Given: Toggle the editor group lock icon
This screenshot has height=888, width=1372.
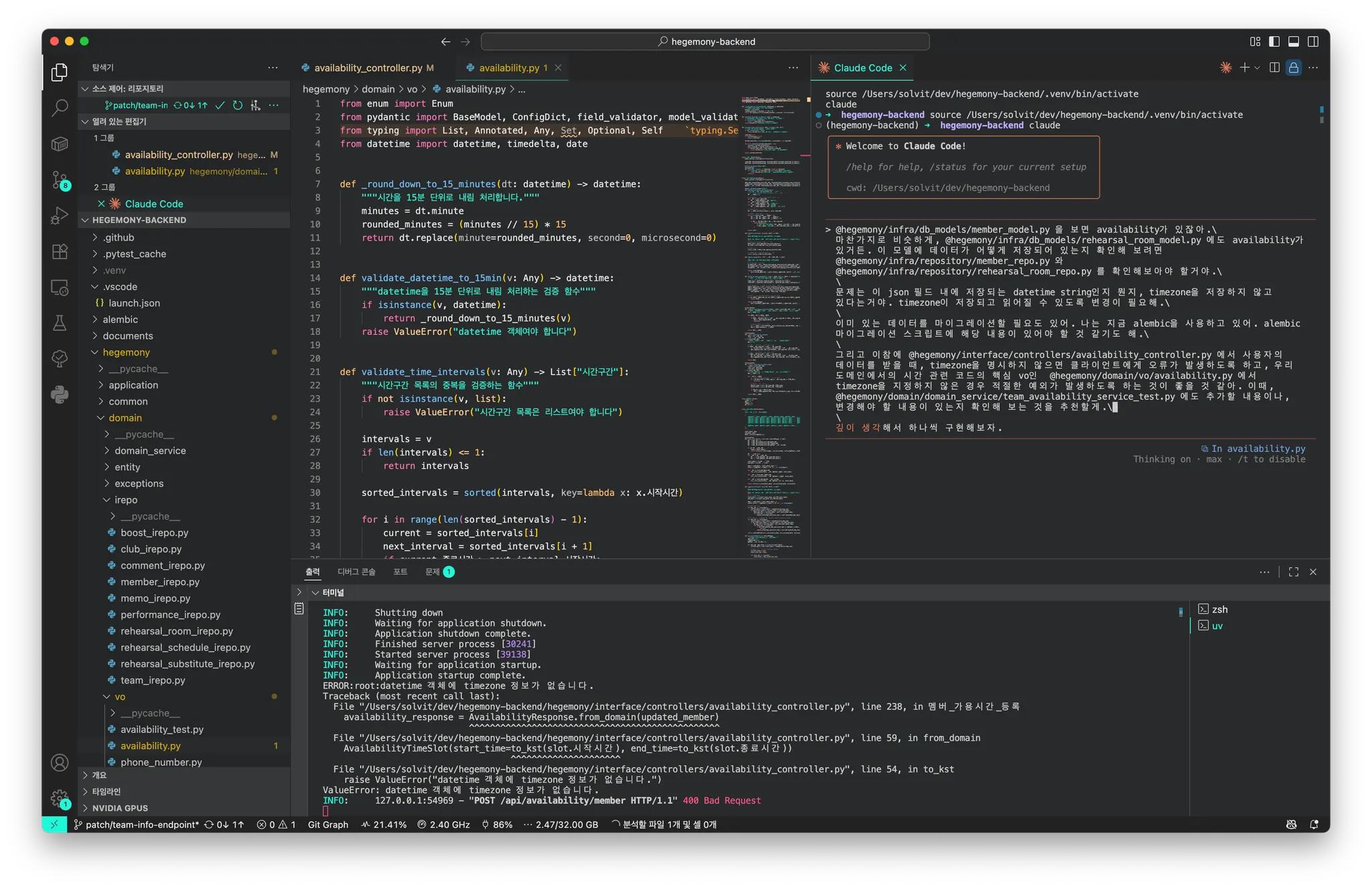Looking at the screenshot, I should point(1294,68).
